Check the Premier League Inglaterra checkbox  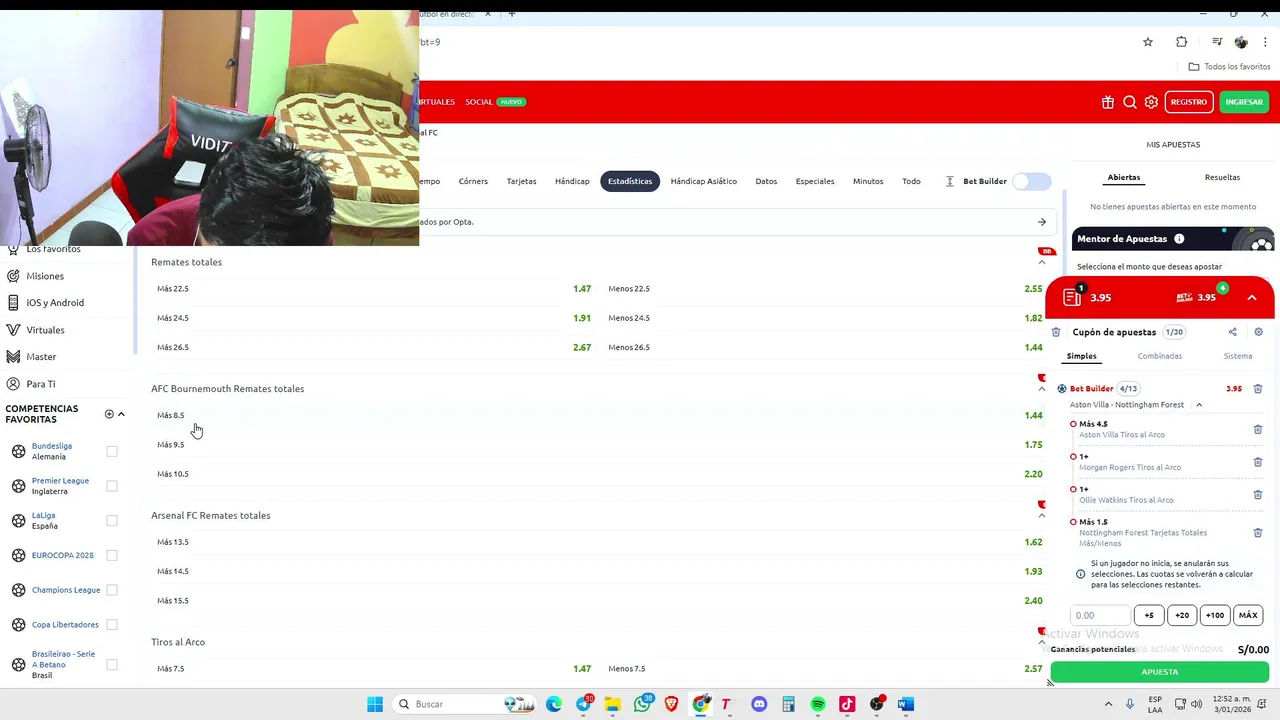[x=112, y=486]
